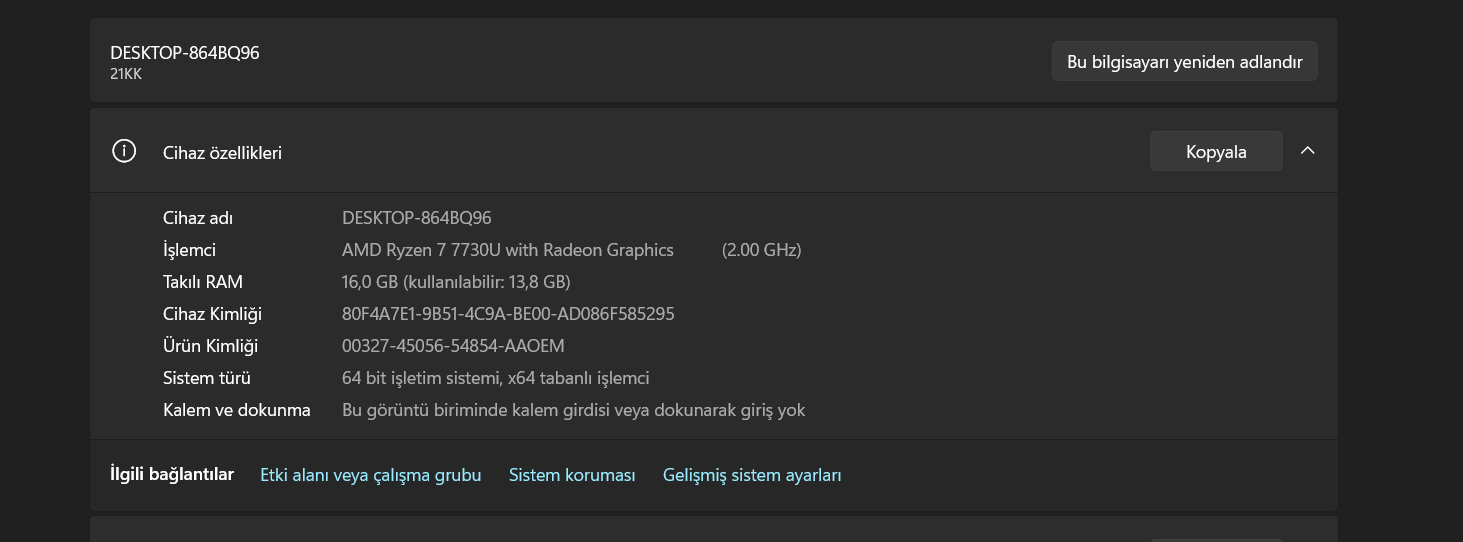
Task: Click the Kalem ve dokunma label
Action: click(237, 410)
